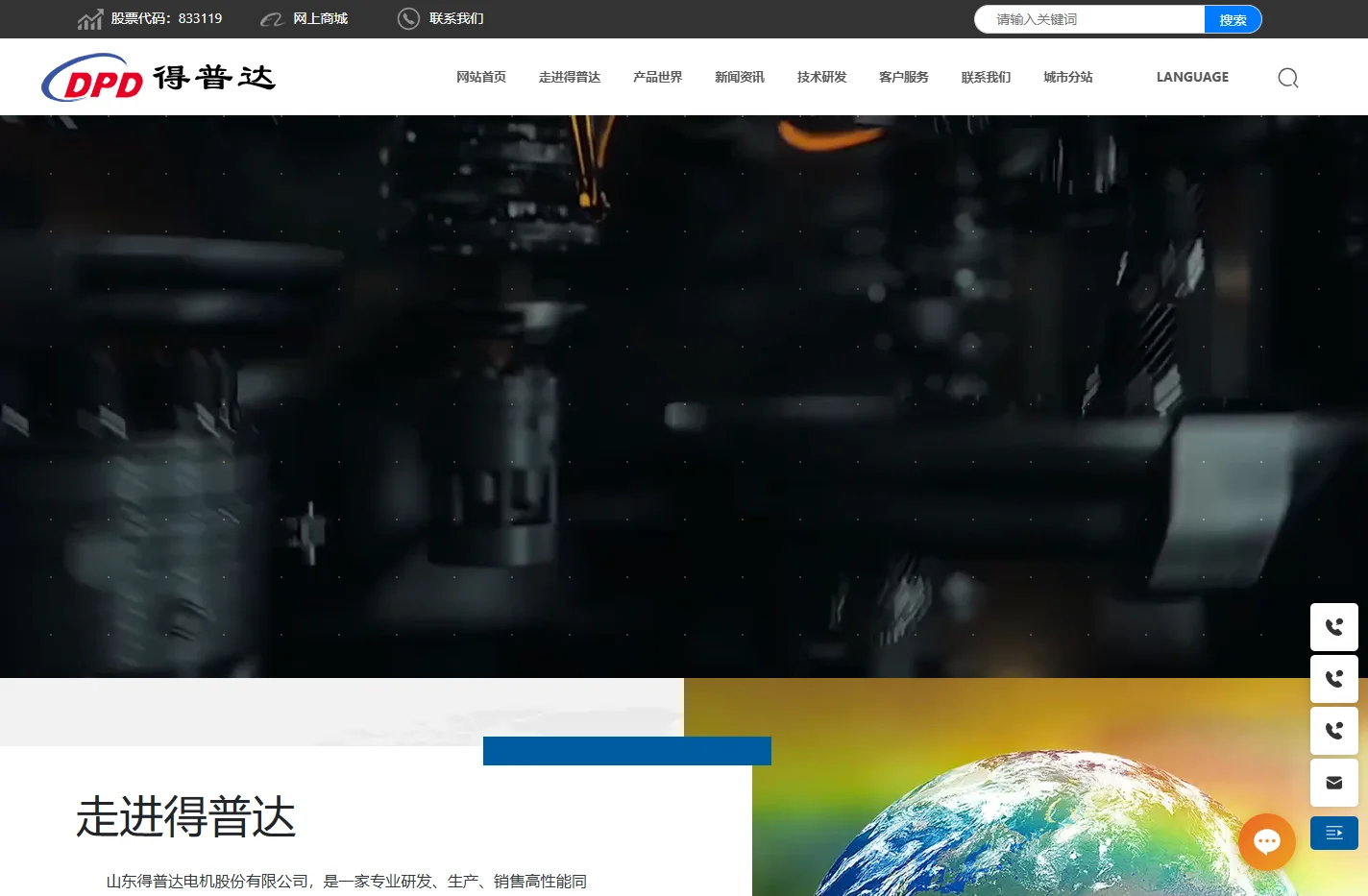1368x896 pixels.
Task: Open 城市分站 menu item
Action: (x=1068, y=77)
